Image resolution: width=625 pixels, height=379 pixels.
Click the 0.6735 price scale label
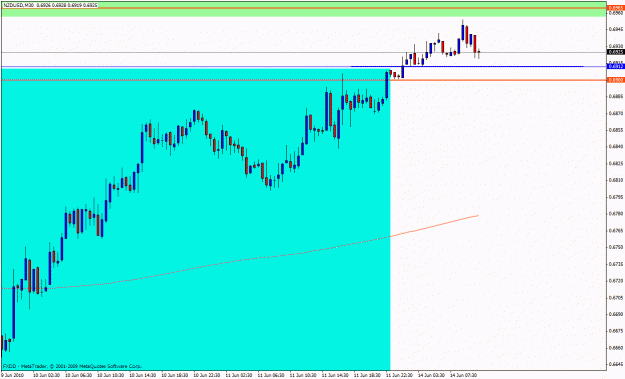[x=616, y=264]
